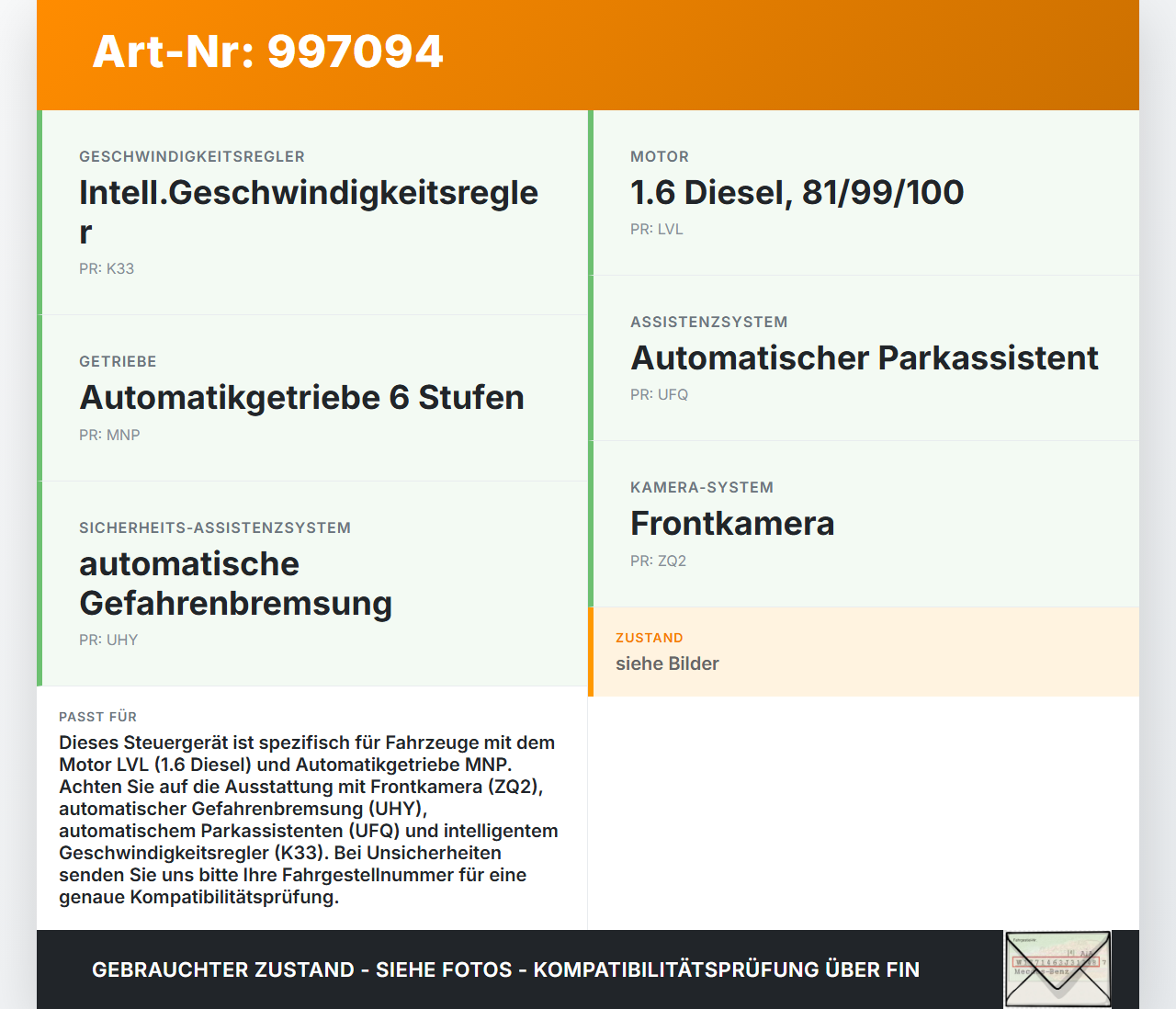The image size is (1176, 1009).
Task: Select the KAMERA-SYSTEM label
Action: pyautogui.click(x=702, y=488)
